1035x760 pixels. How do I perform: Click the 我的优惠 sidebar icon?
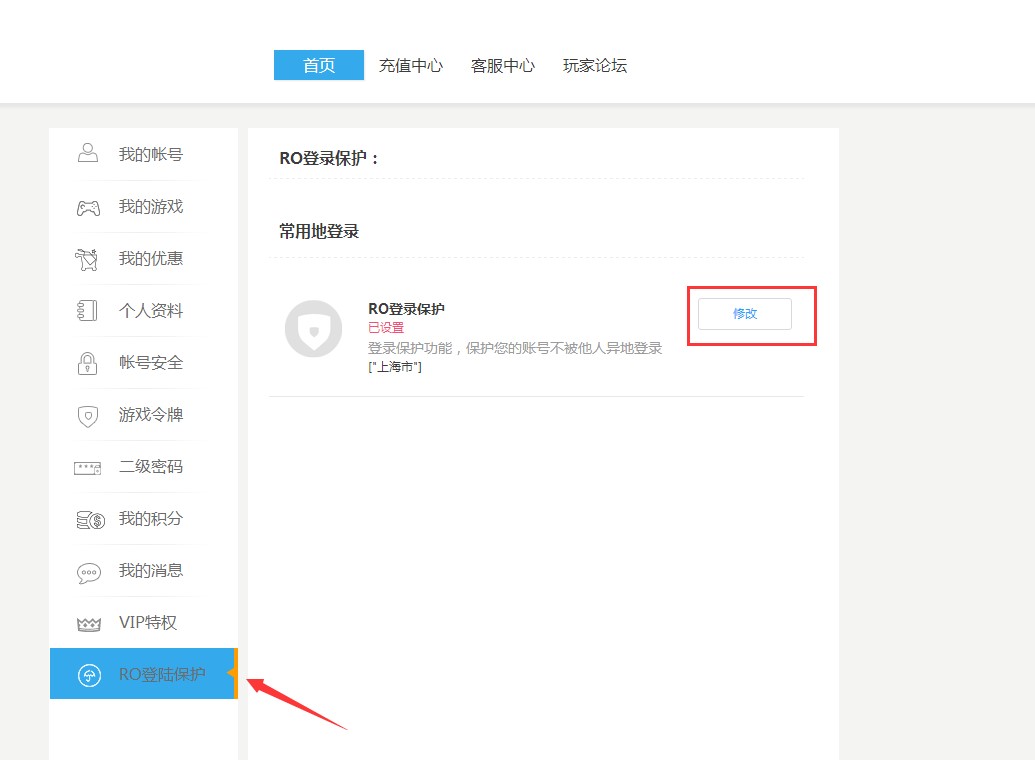pos(86,259)
